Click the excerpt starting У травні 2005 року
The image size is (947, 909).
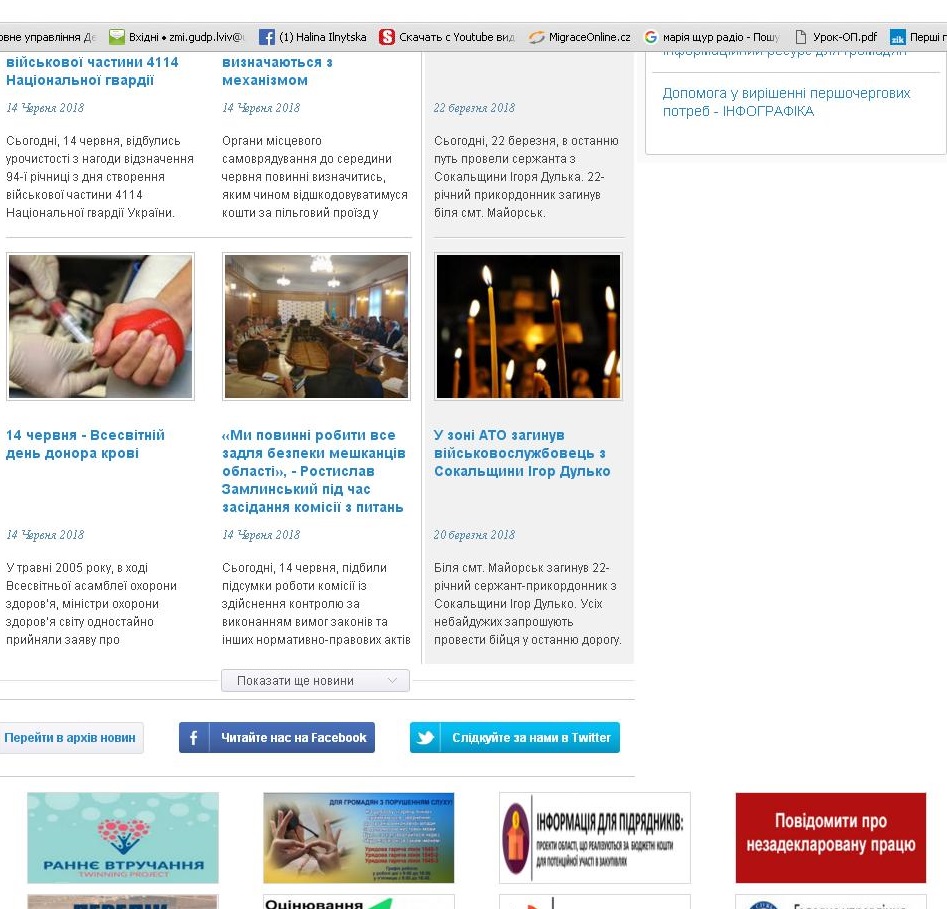pyautogui.click(x=91, y=604)
